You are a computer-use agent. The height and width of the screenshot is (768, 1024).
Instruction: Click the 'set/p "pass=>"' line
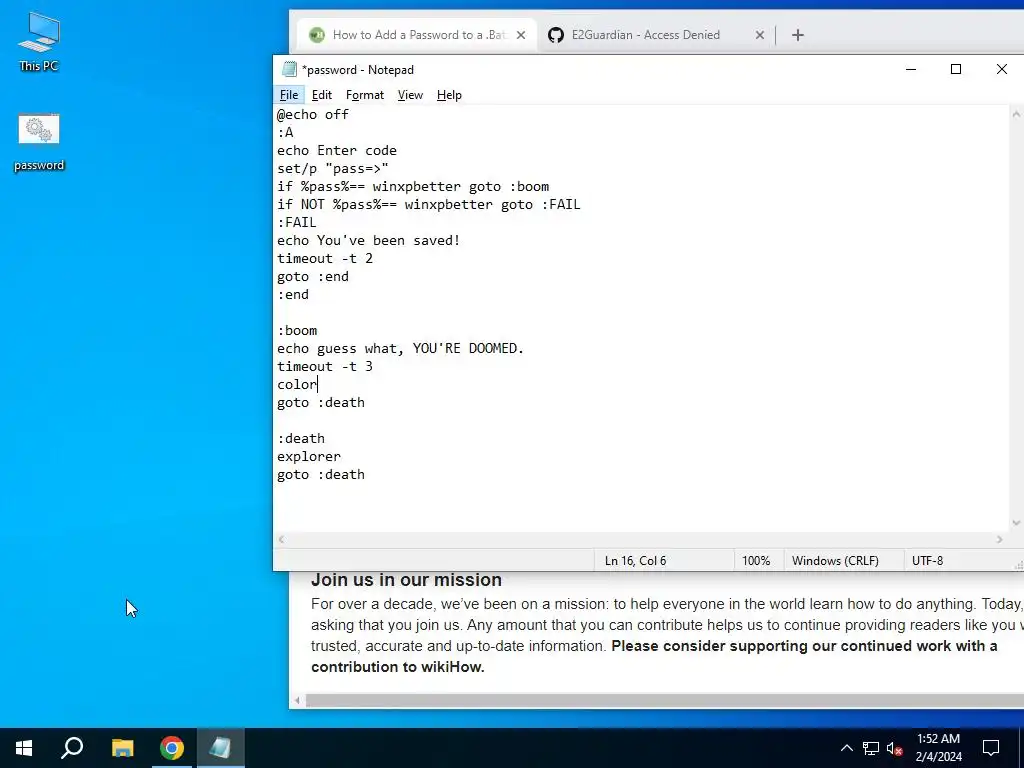[332, 168]
